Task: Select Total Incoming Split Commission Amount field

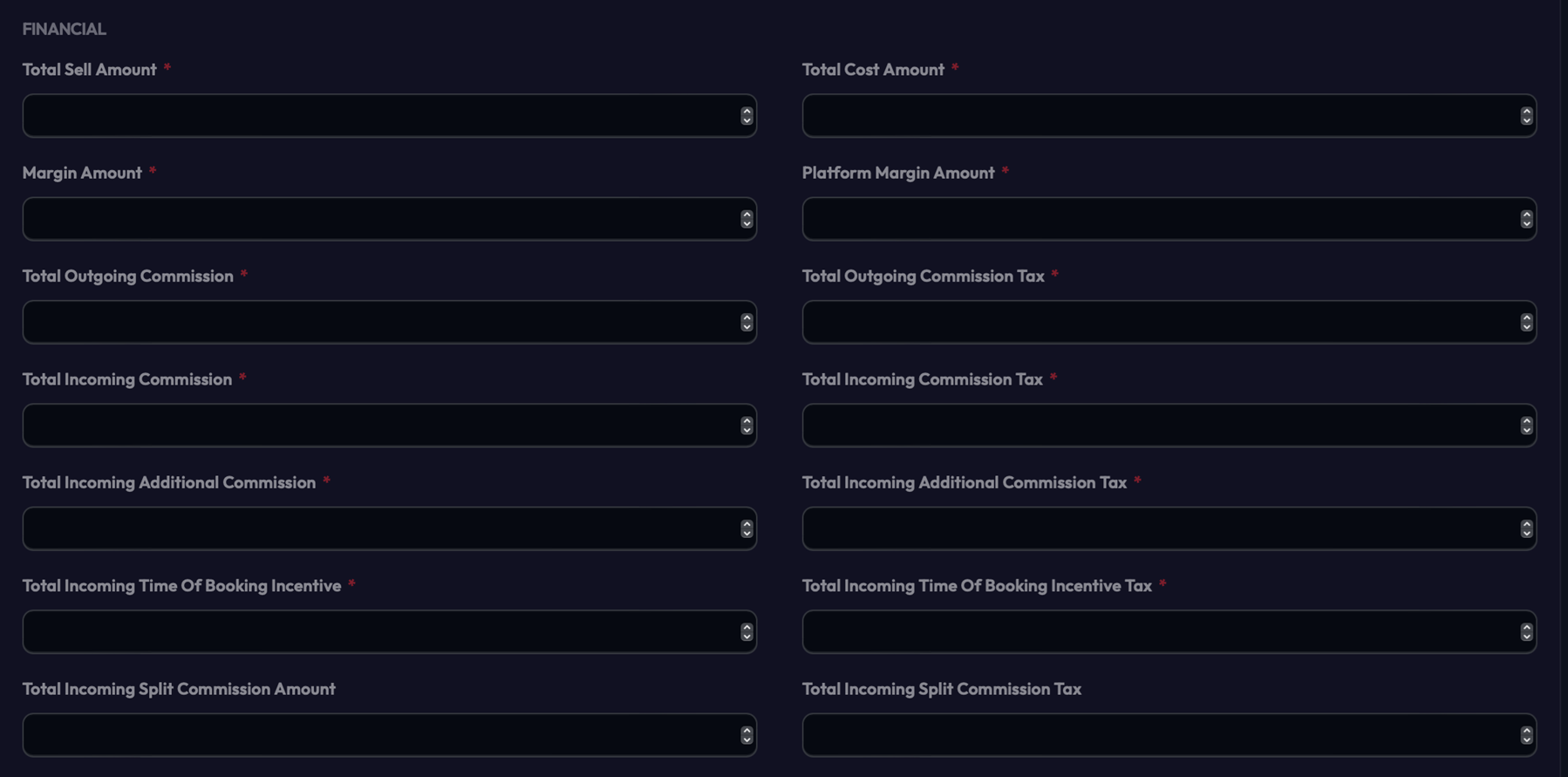Action: point(380,735)
